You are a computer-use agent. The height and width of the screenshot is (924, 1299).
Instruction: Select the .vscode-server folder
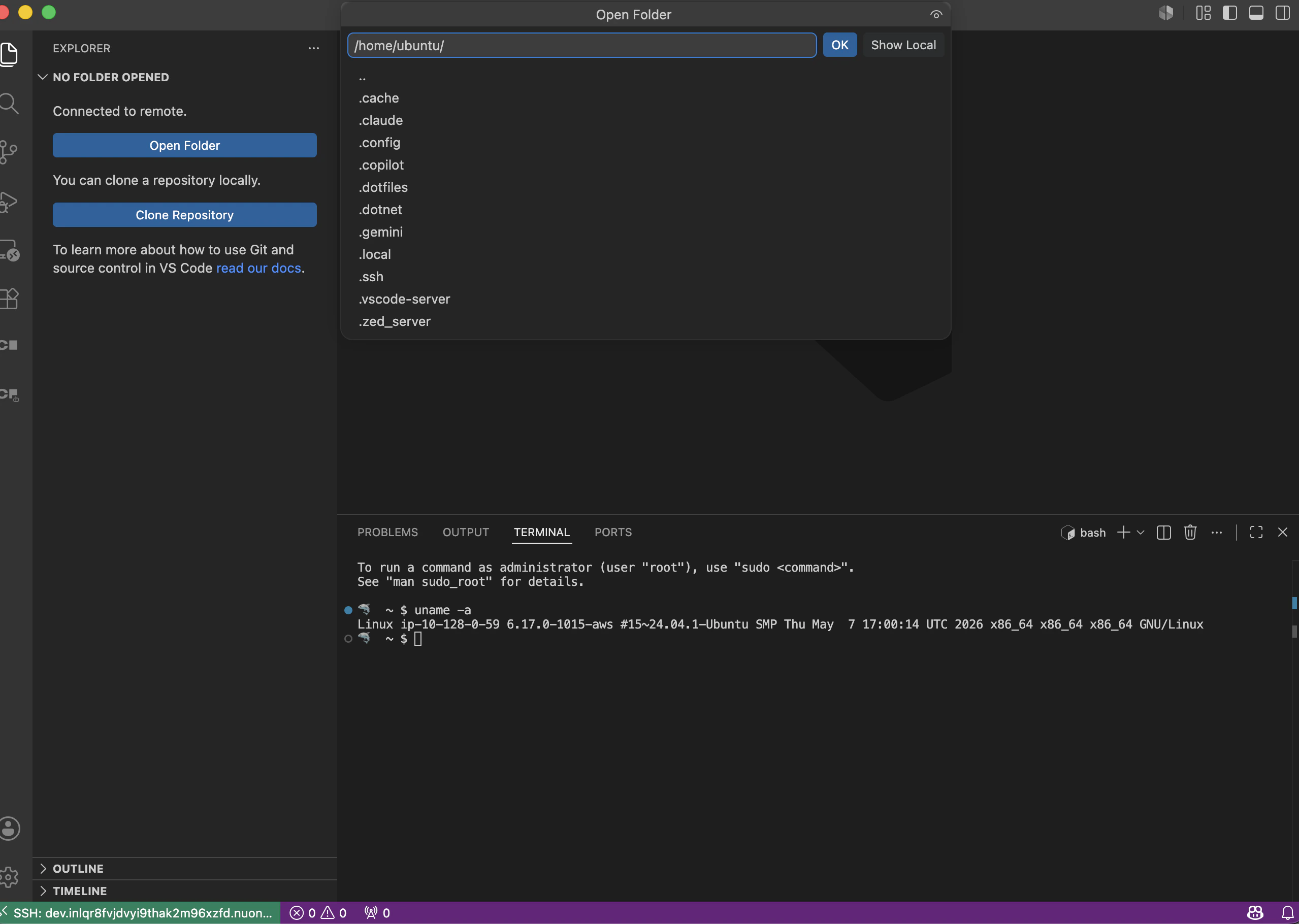click(x=646, y=299)
